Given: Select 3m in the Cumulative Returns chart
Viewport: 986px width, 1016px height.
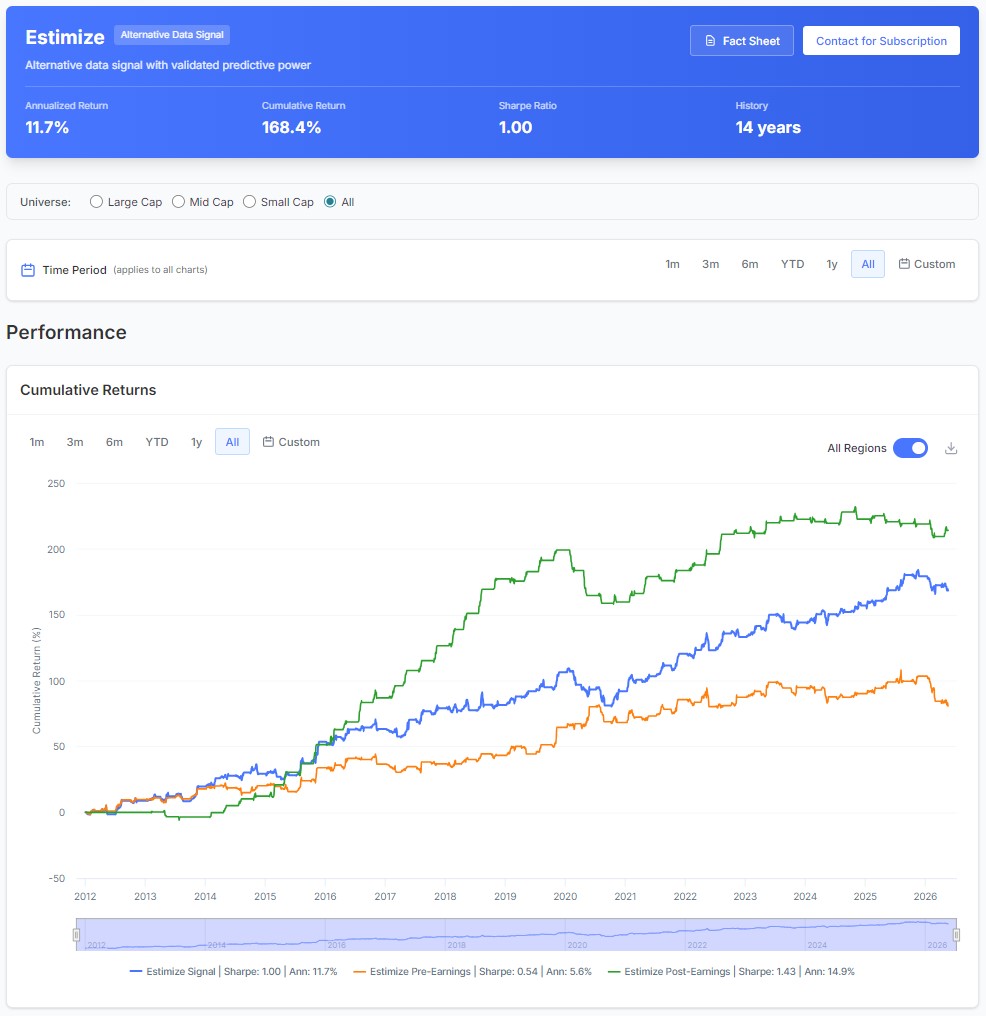Looking at the screenshot, I should pyautogui.click(x=75, y=442).
